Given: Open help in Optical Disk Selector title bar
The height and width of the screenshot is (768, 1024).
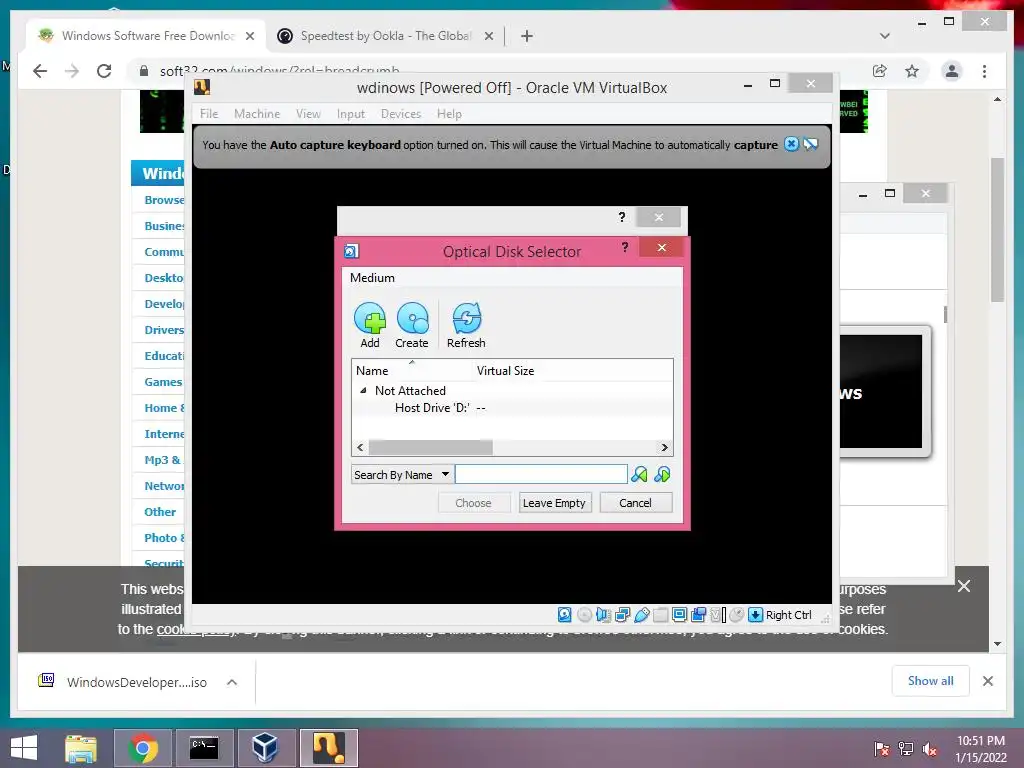Looking at the screenshot, I should click(625, 247).
